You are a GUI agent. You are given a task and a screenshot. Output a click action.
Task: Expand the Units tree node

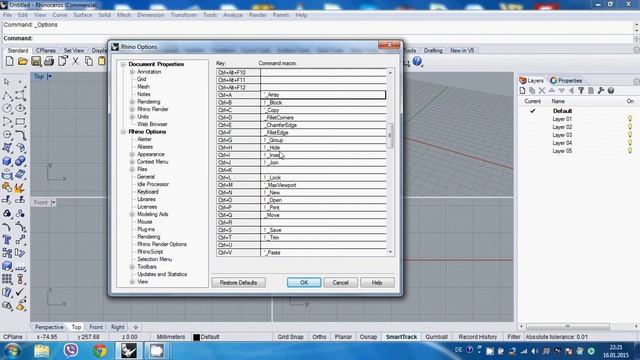132,117
